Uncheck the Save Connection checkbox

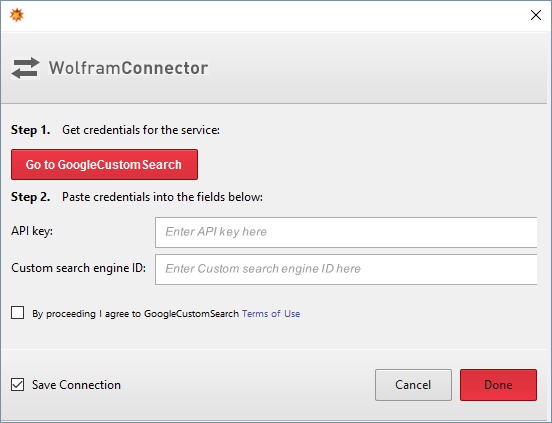(18, 385)
